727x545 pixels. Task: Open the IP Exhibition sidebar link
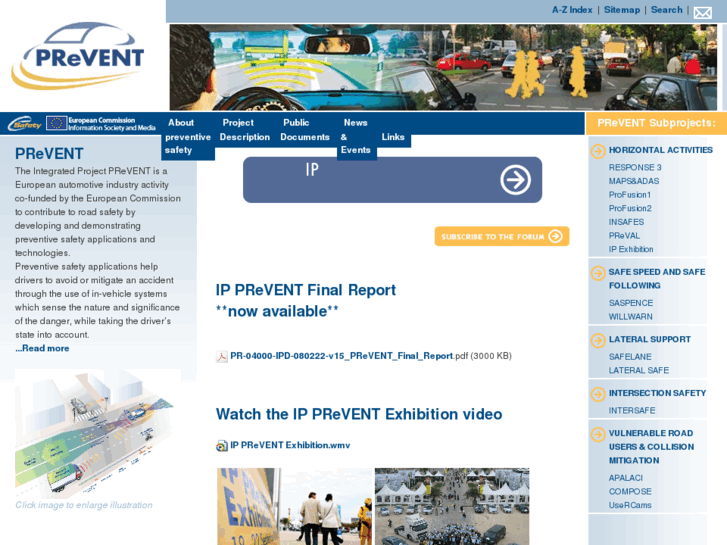pos(631,249)
